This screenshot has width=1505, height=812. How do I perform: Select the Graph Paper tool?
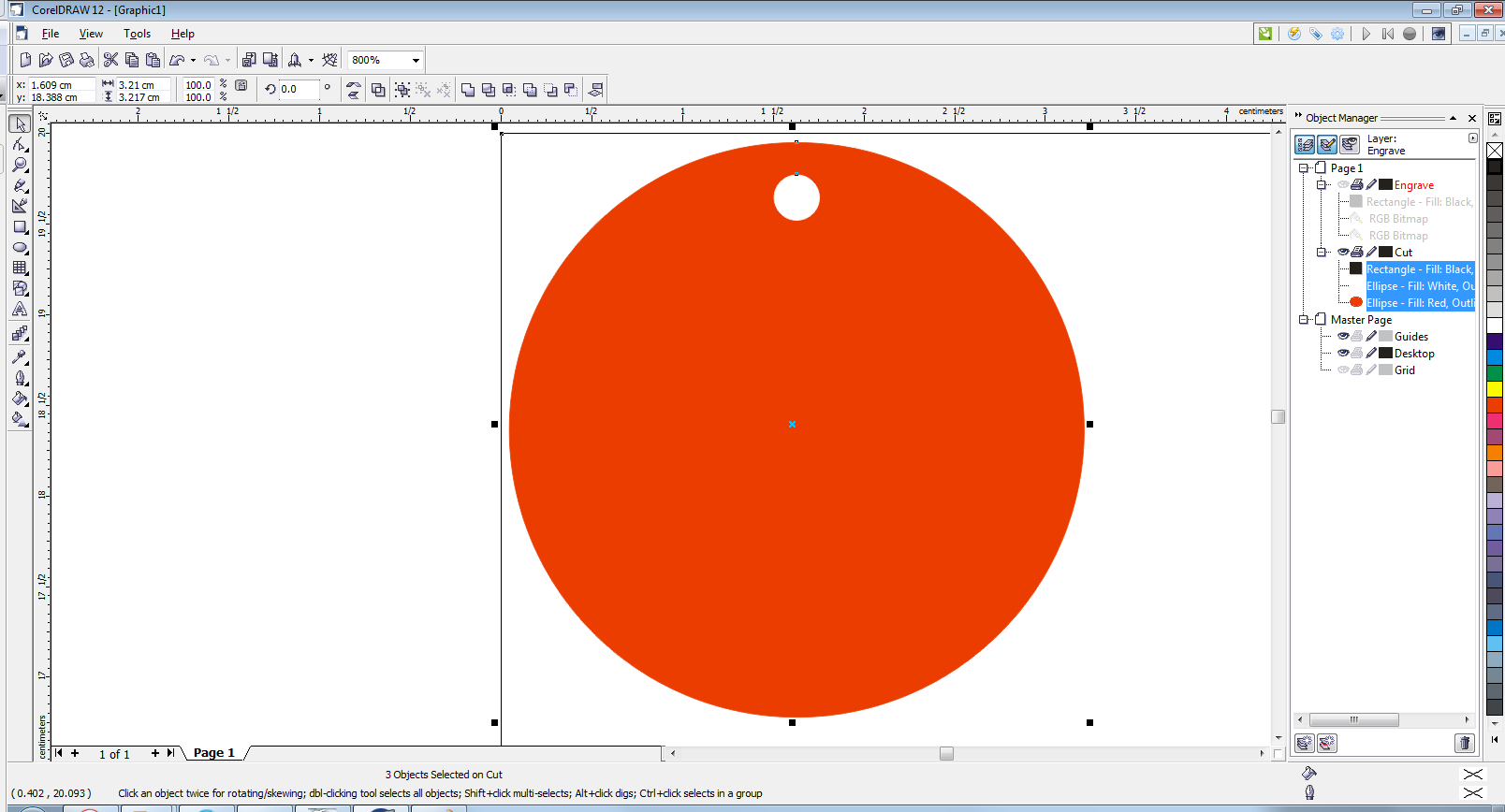point(20,268)
